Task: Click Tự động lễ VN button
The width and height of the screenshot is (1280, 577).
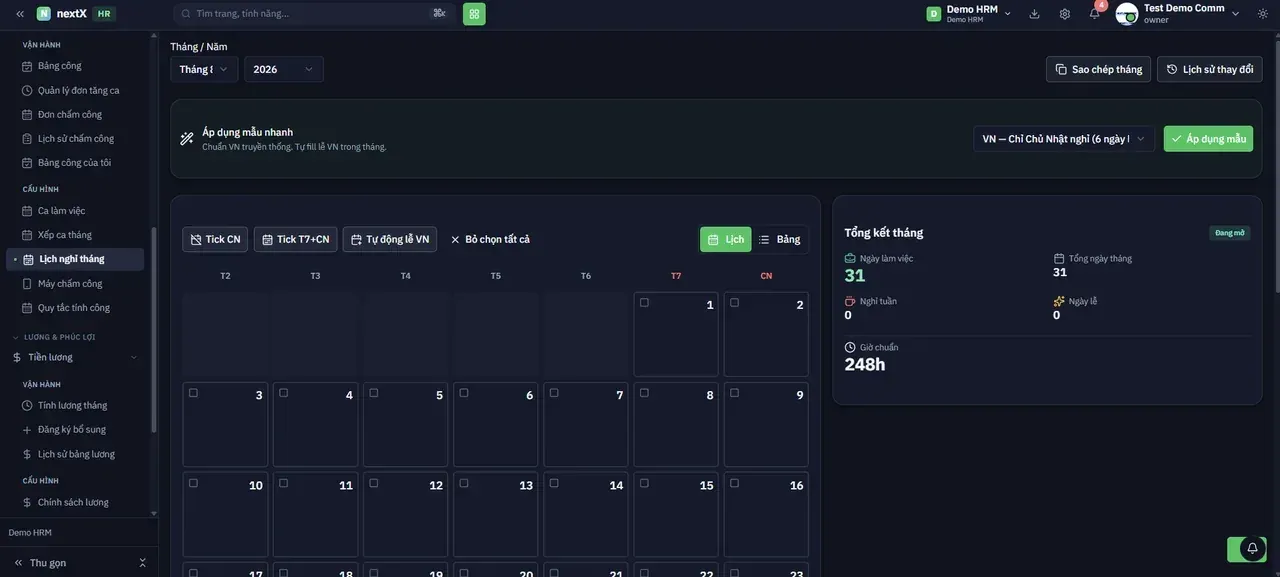Action: point(390,239)
